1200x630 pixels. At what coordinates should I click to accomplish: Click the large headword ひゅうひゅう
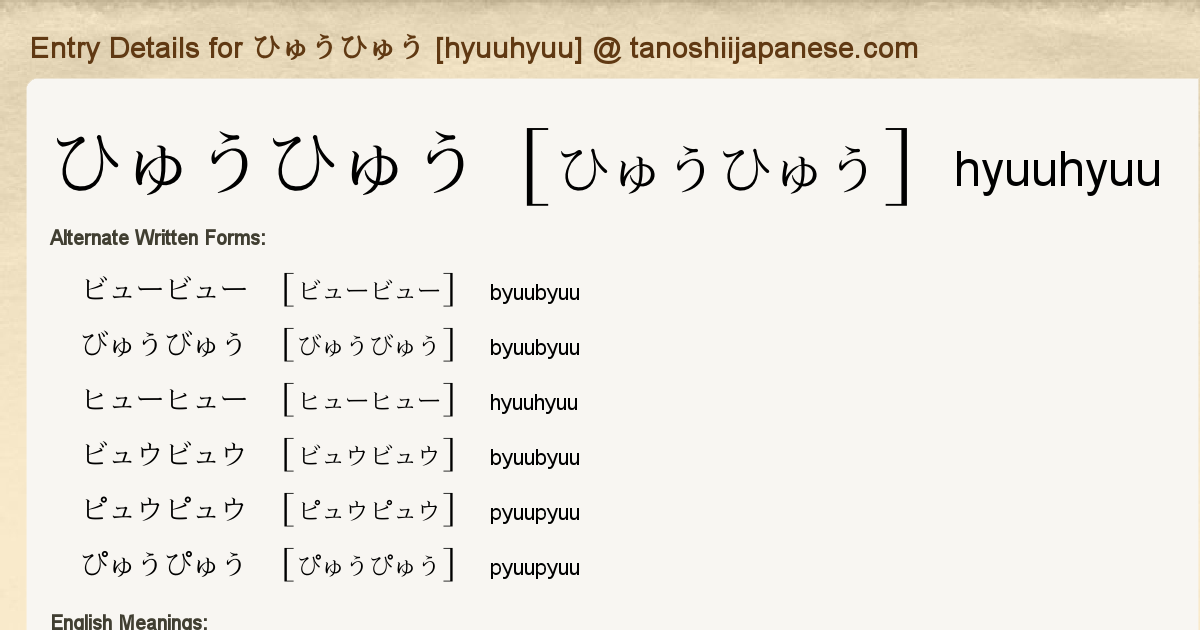tap(264, 166)
